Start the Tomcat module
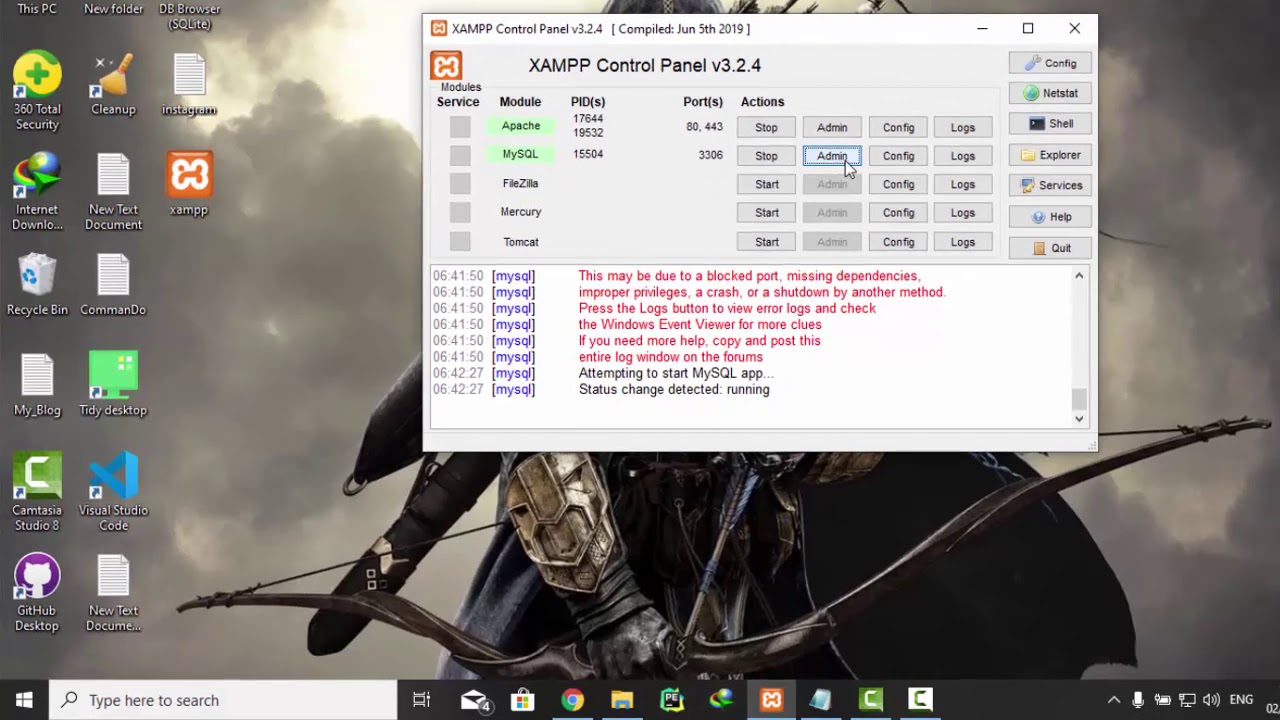 [x=766, y=242]
